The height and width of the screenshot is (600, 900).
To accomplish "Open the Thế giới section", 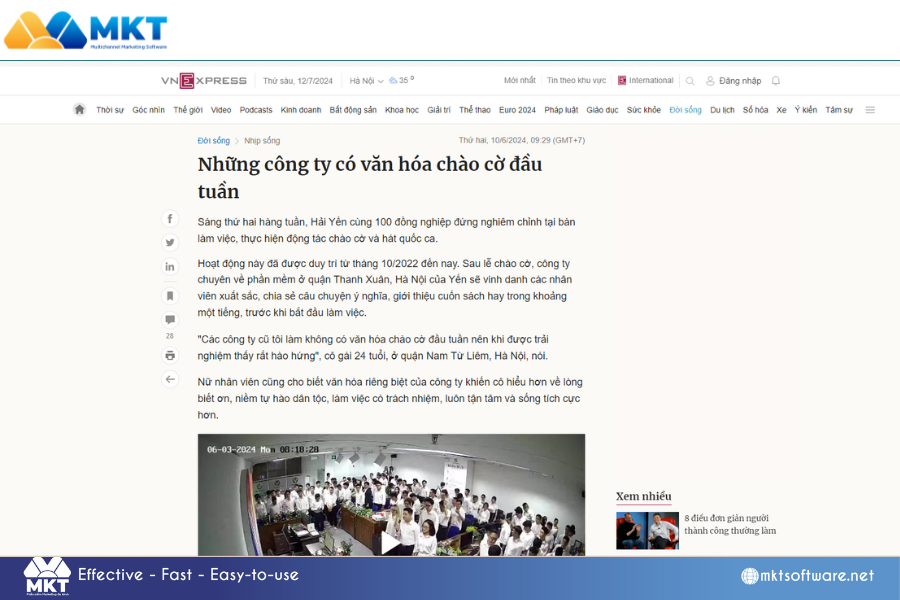I will [x=188, y=110].
